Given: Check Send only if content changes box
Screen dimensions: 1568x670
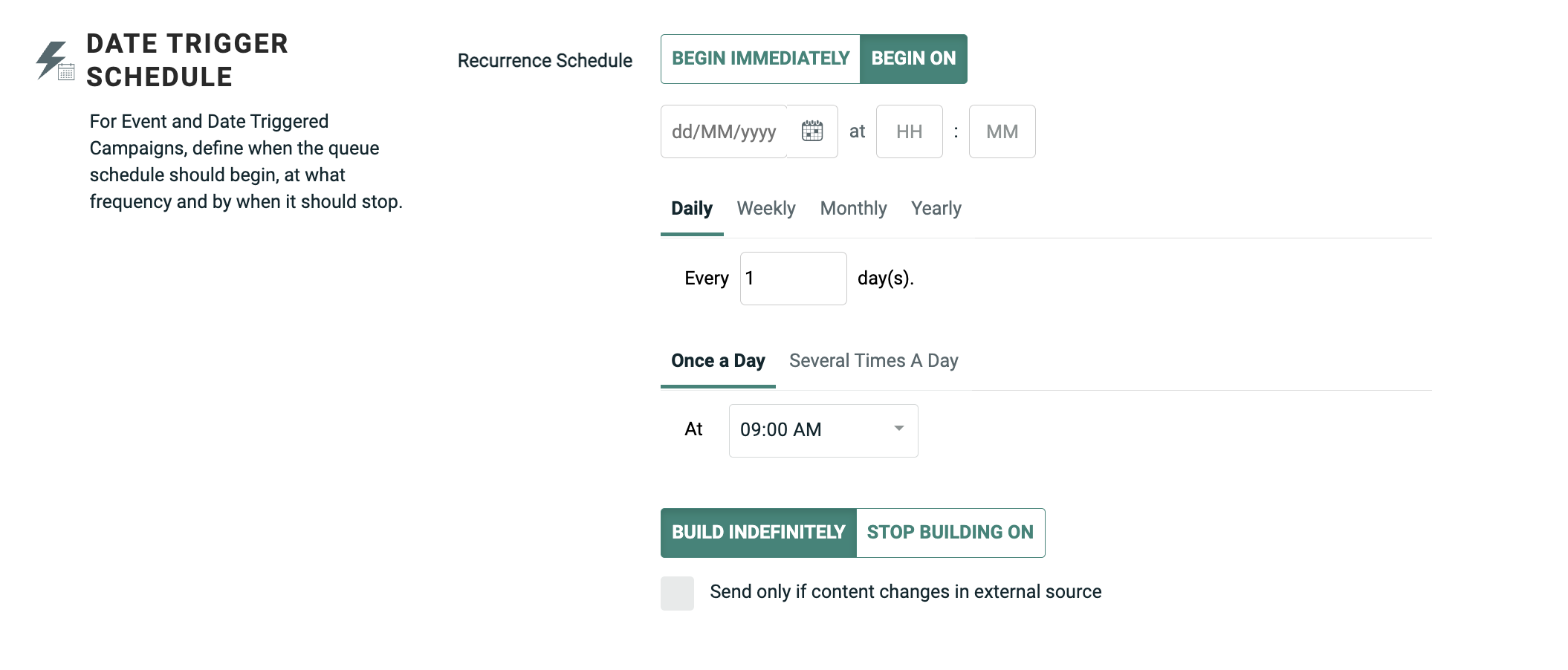Looking at the screenshot, I should pos(677,593).
